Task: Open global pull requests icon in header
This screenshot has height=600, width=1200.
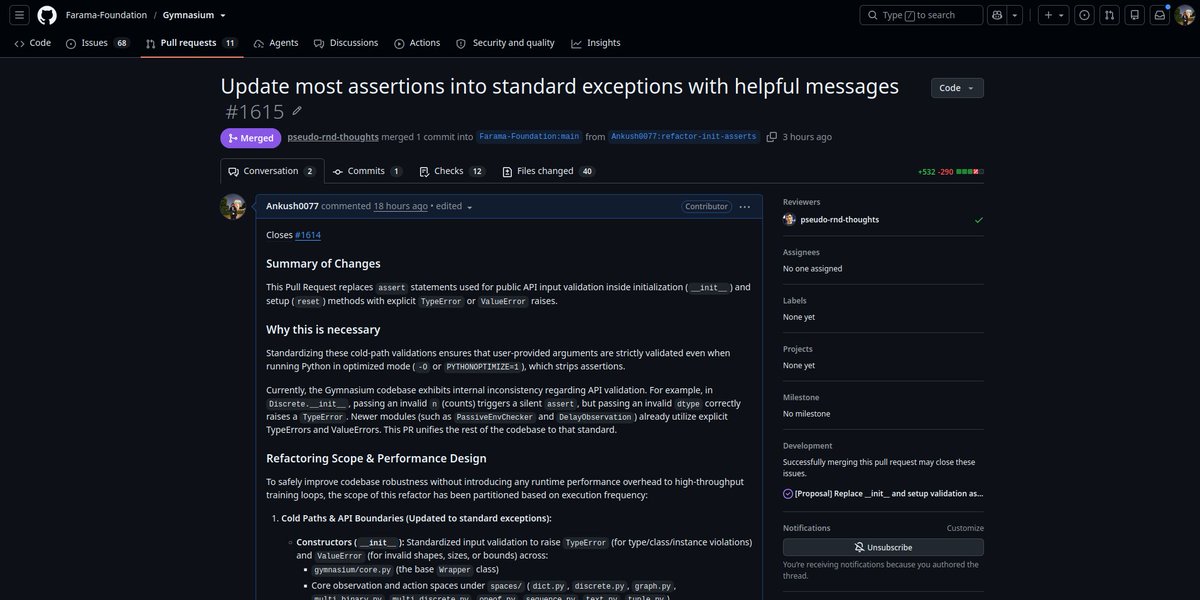Action: [1109, 15]
